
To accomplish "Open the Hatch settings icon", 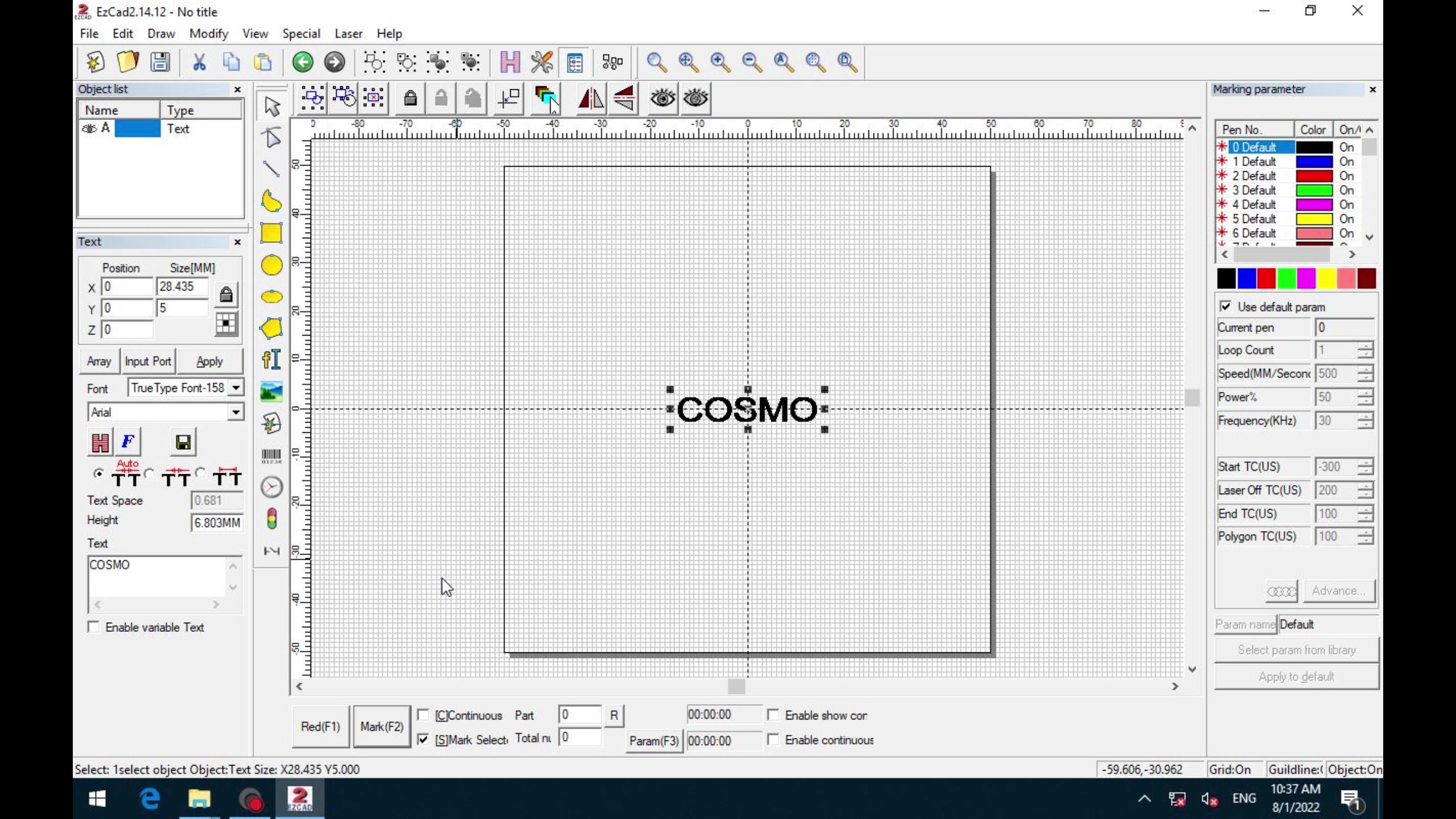I will pos(510,62).
